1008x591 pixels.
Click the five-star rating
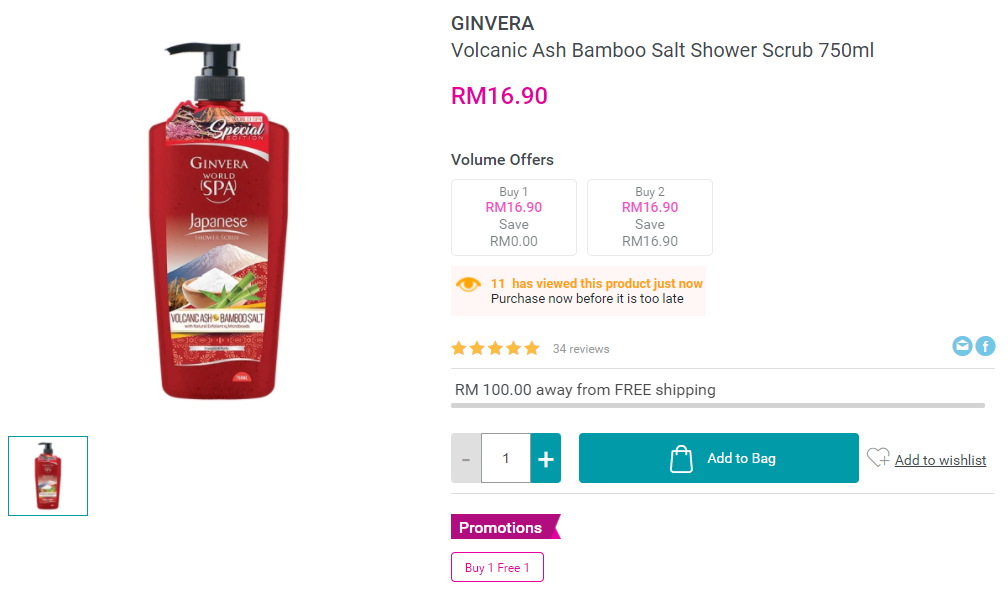click(x=495, y=349)
